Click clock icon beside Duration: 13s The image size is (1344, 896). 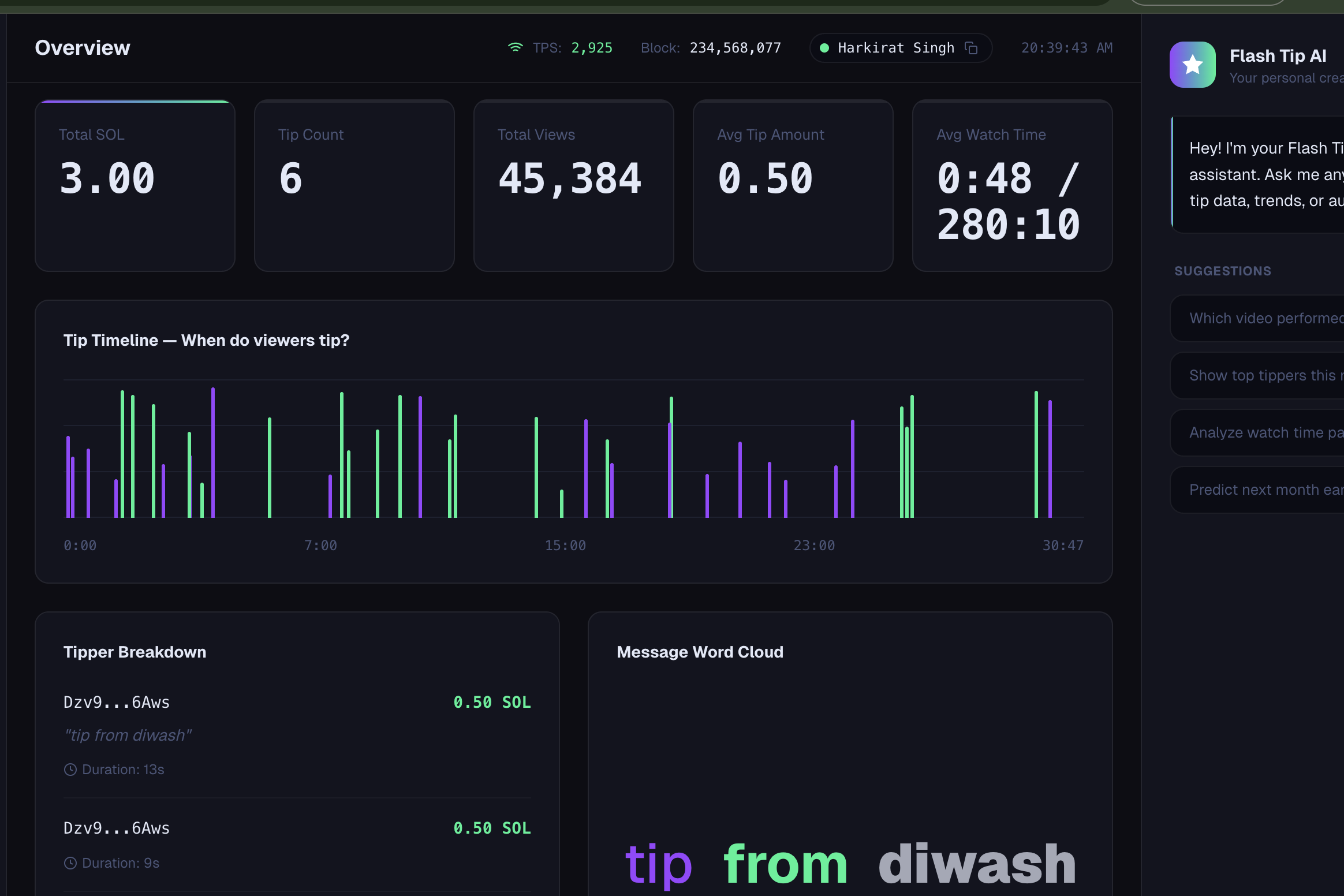coord(70,770)
